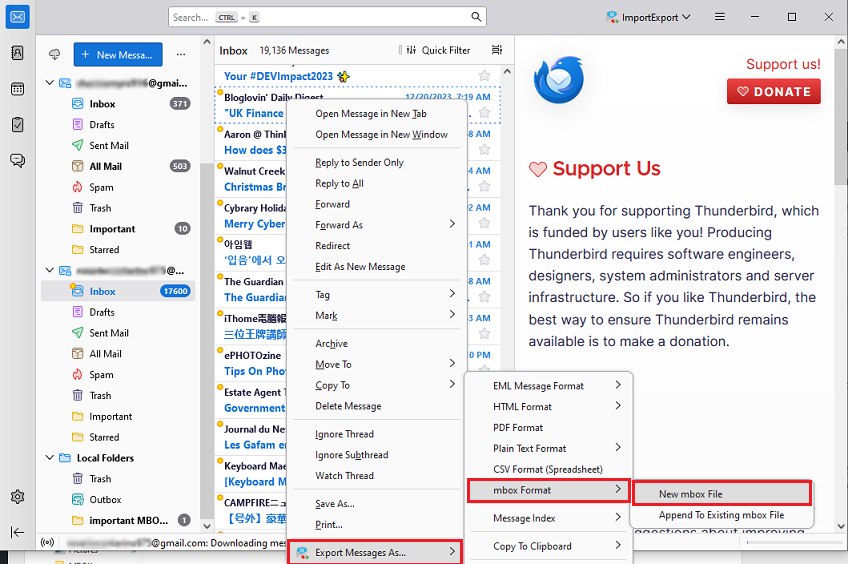The image size is (848, 564).
Task: Select CSV Format (Spreadsheet) option
Action: pyautogui.click(x=548, y=469)
